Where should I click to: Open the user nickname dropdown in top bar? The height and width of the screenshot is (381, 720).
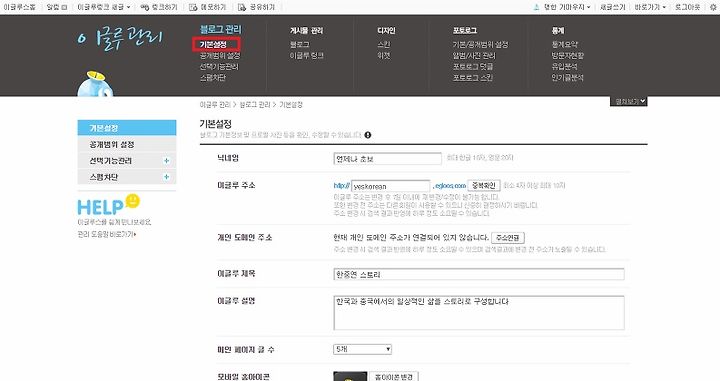(x=567, y=7)
